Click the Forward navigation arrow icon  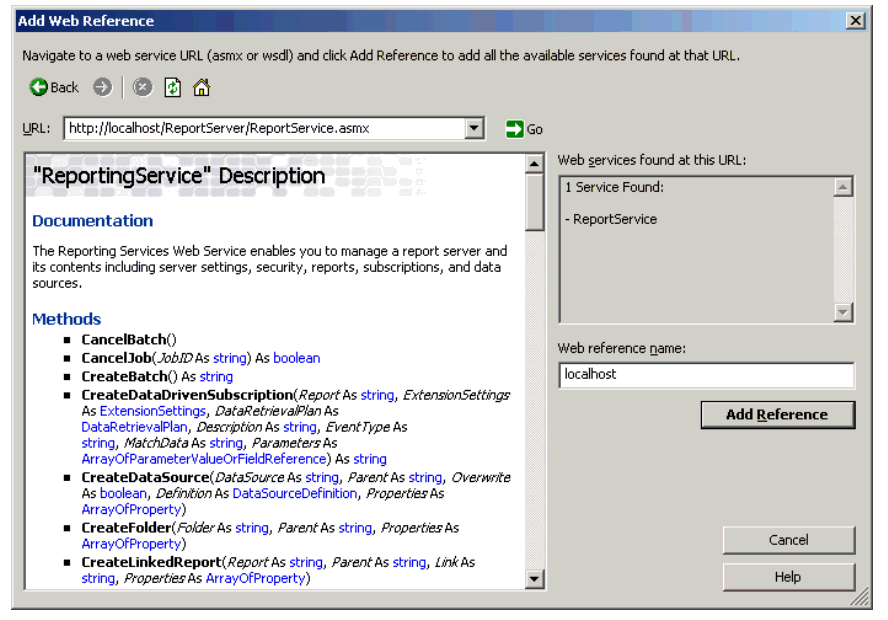tap(102, 87)
